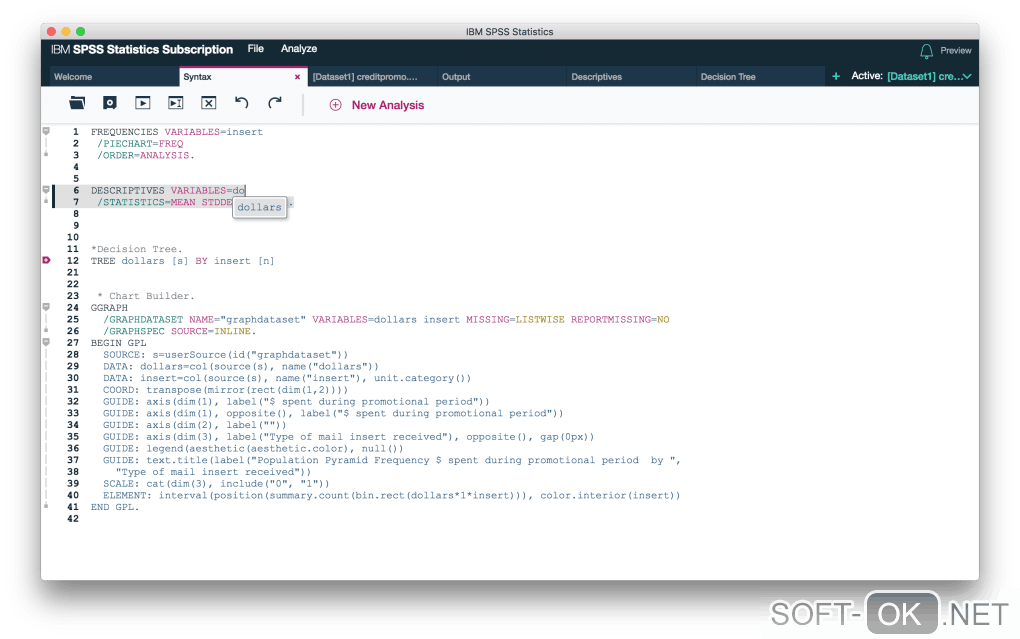This screenshot has height=639, width=1020.
Task: Click '/GRAPHSPEC SOURCE=INLINE.' on line 26
Action: point(180,331)
